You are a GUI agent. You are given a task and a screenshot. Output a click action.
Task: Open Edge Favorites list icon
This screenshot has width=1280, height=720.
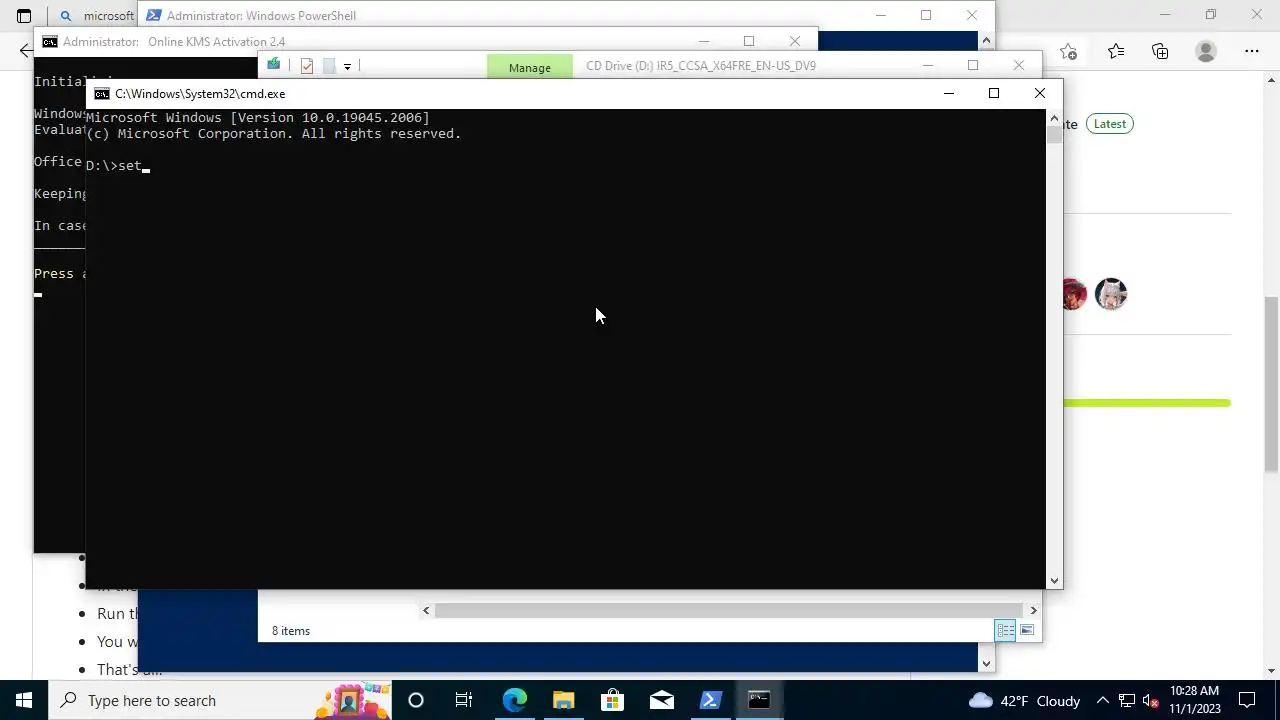(1116, 52)
